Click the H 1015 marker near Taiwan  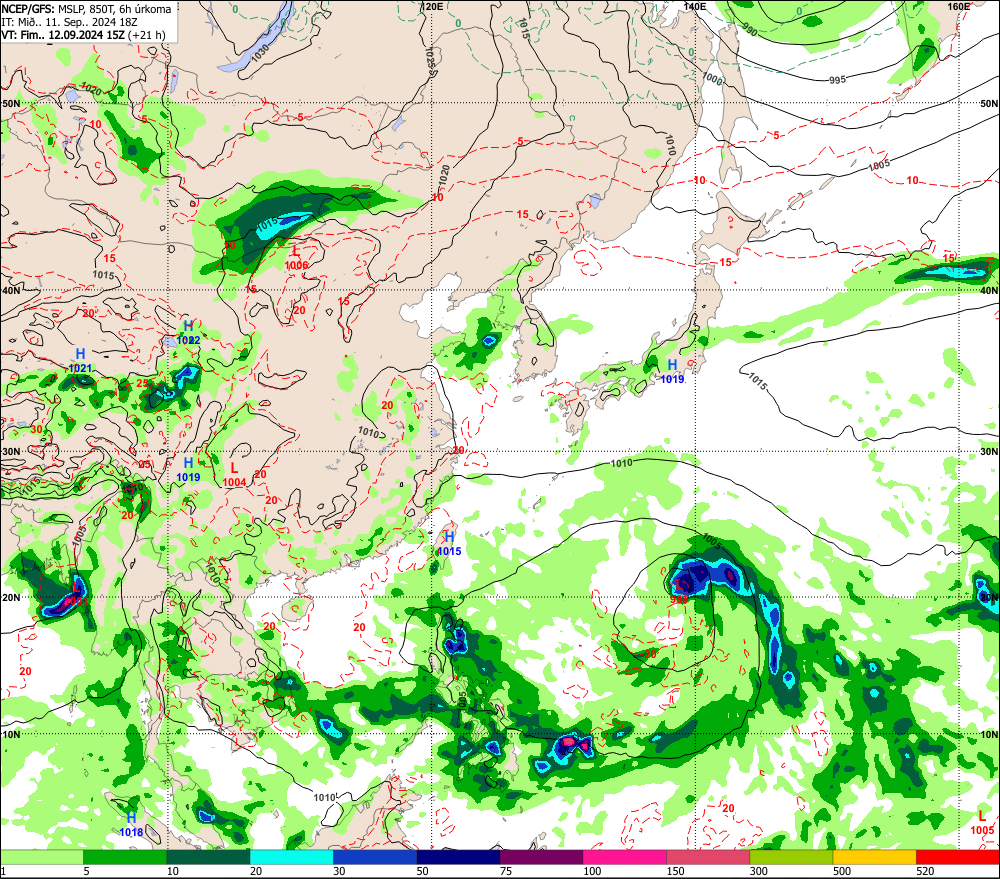pyautogui.click(x=449, y=543)
